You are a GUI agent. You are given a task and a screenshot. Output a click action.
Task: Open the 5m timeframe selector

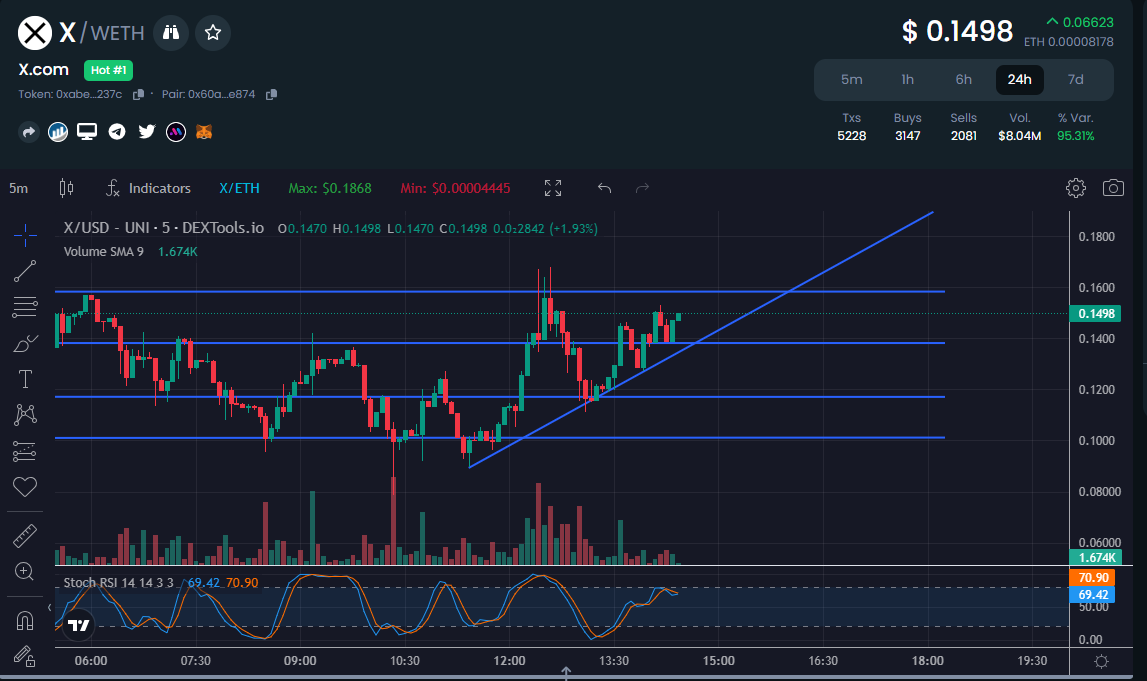click(20, 188)
